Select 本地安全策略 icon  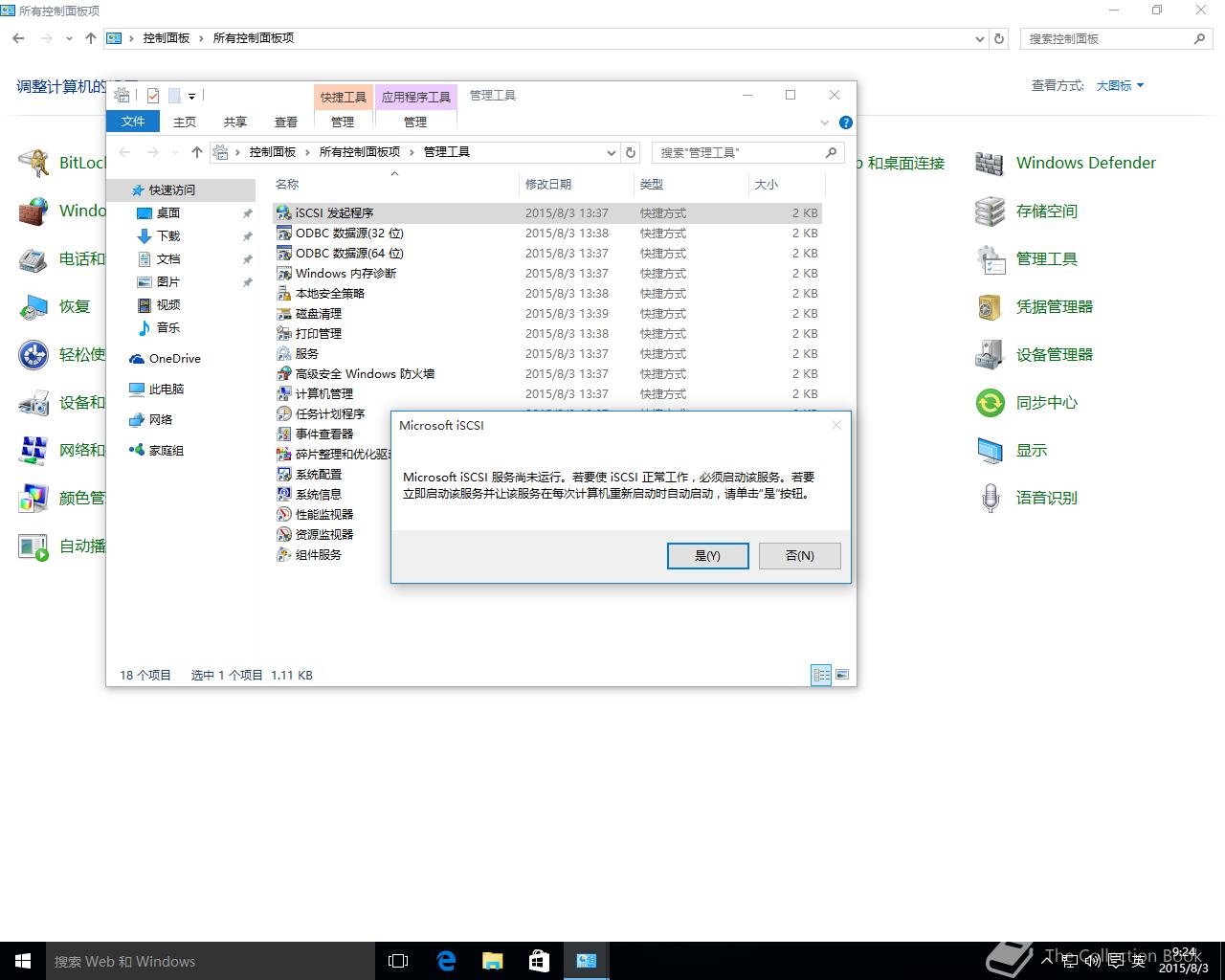click(283, 293)
